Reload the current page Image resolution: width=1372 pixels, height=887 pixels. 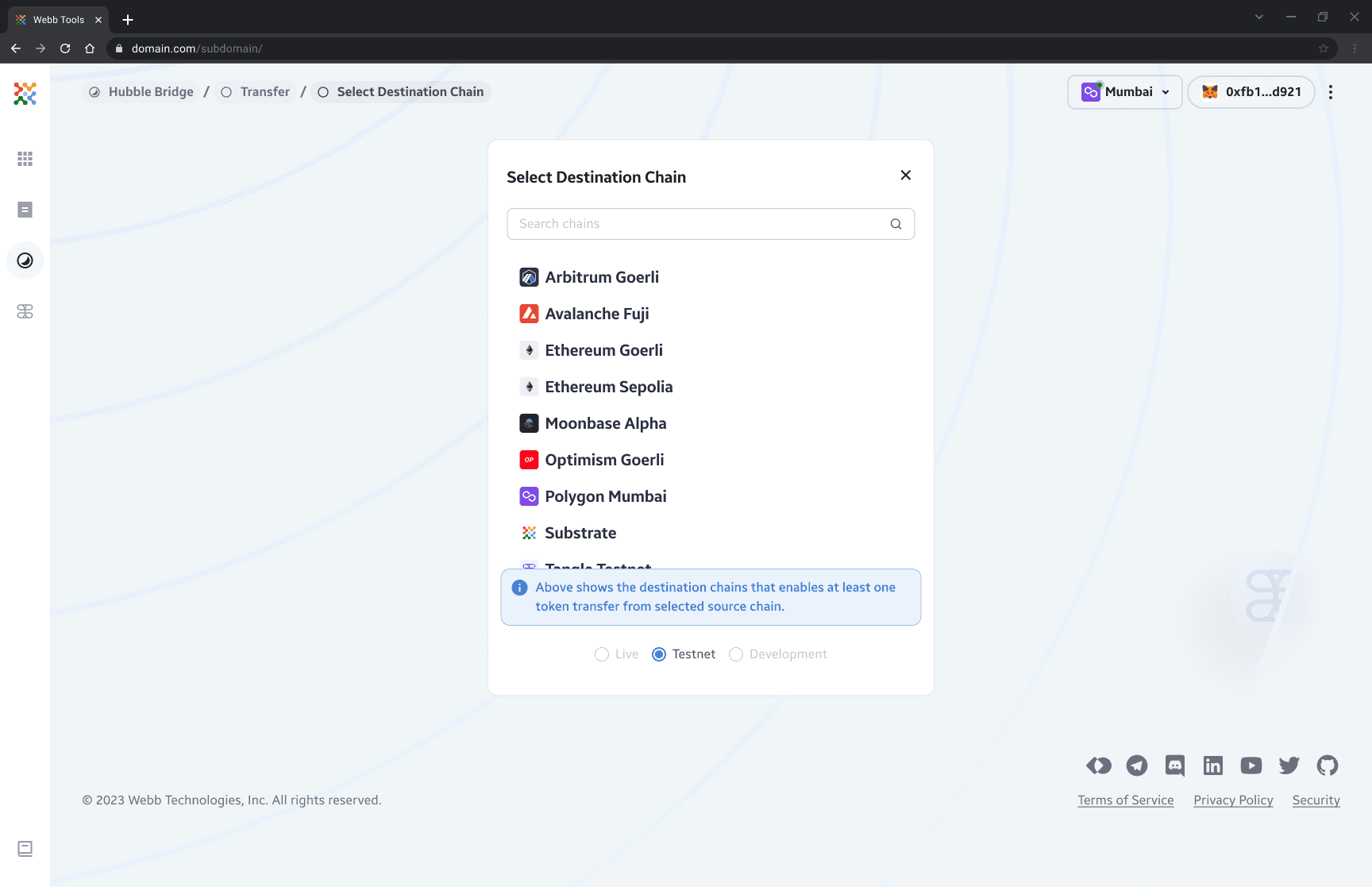tap(65, 48)
